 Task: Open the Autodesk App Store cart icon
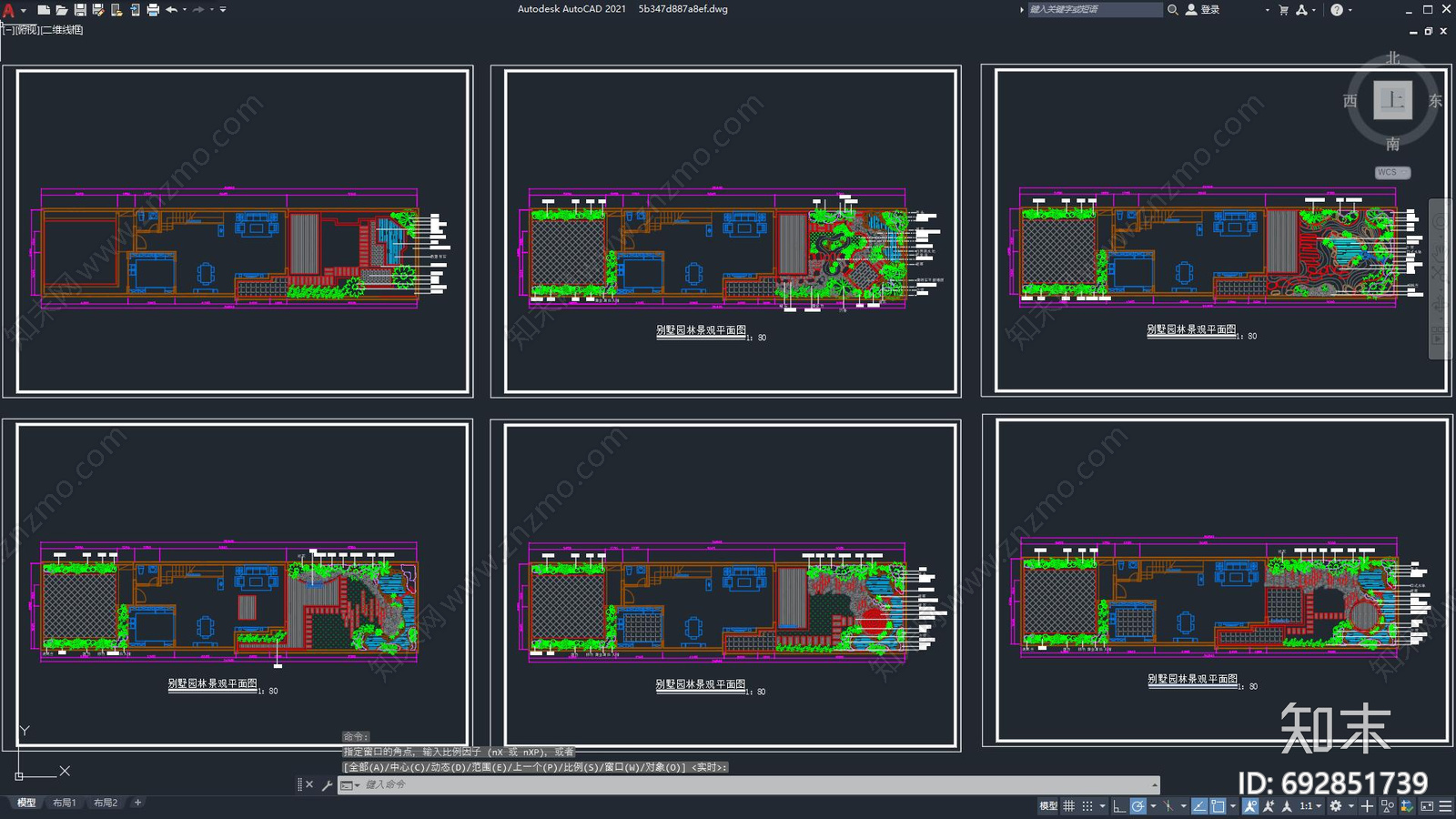(x=1284, y=10)
